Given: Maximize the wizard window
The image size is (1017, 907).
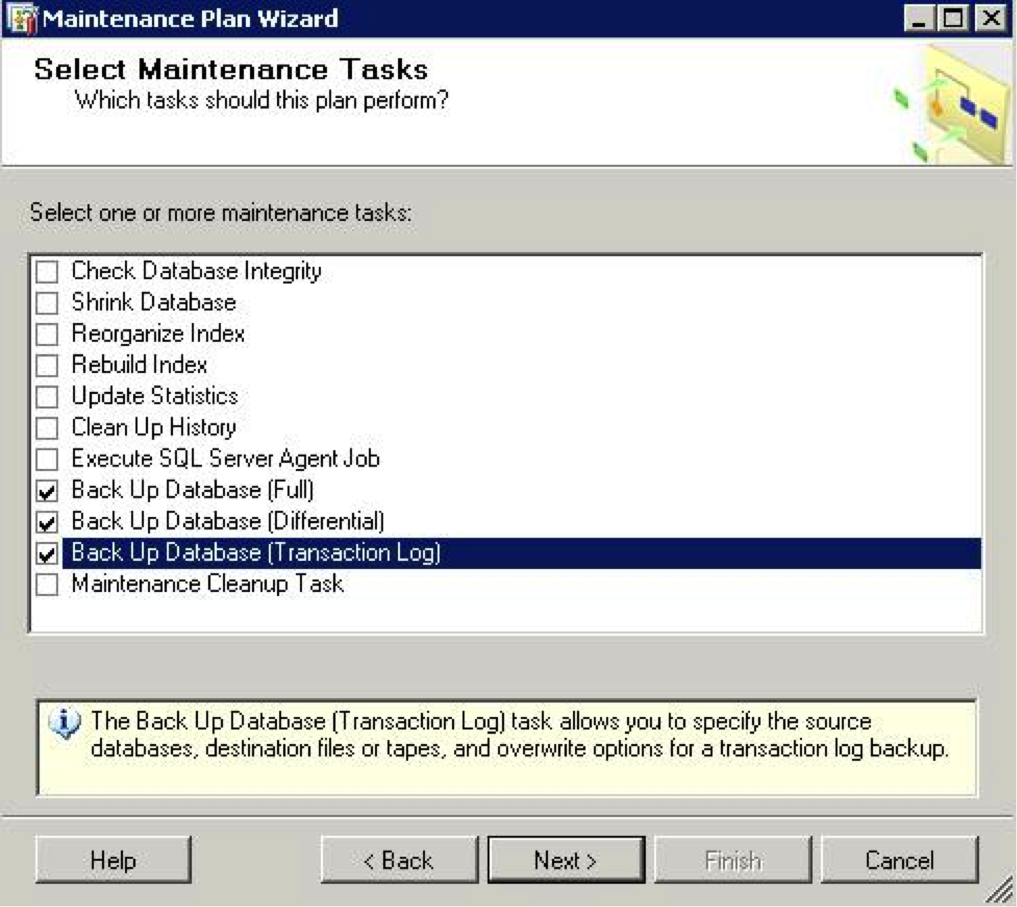Looking at the screenshot, I should 955,18.
